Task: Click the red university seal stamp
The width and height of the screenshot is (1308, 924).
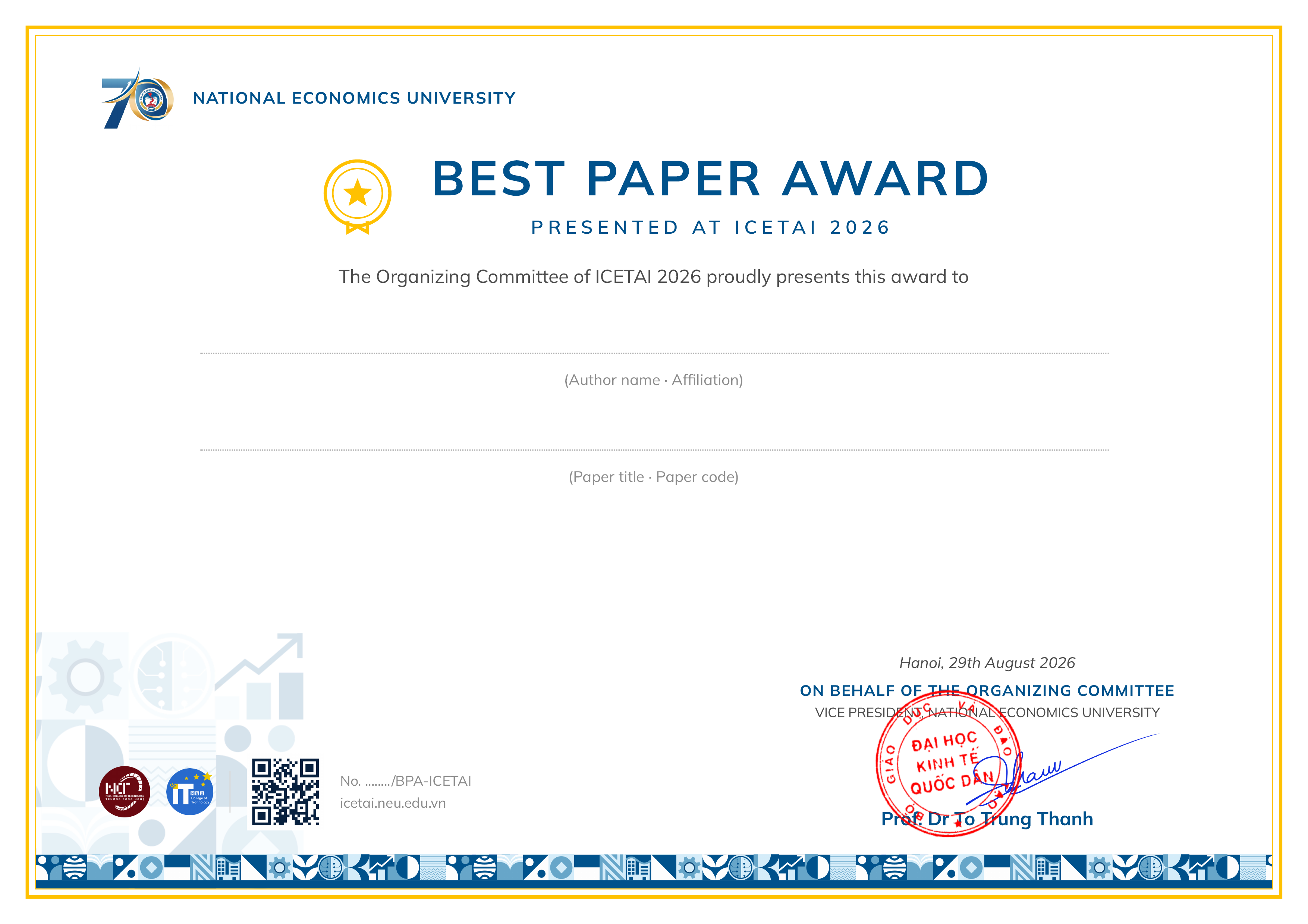Action: coord(949,764)
